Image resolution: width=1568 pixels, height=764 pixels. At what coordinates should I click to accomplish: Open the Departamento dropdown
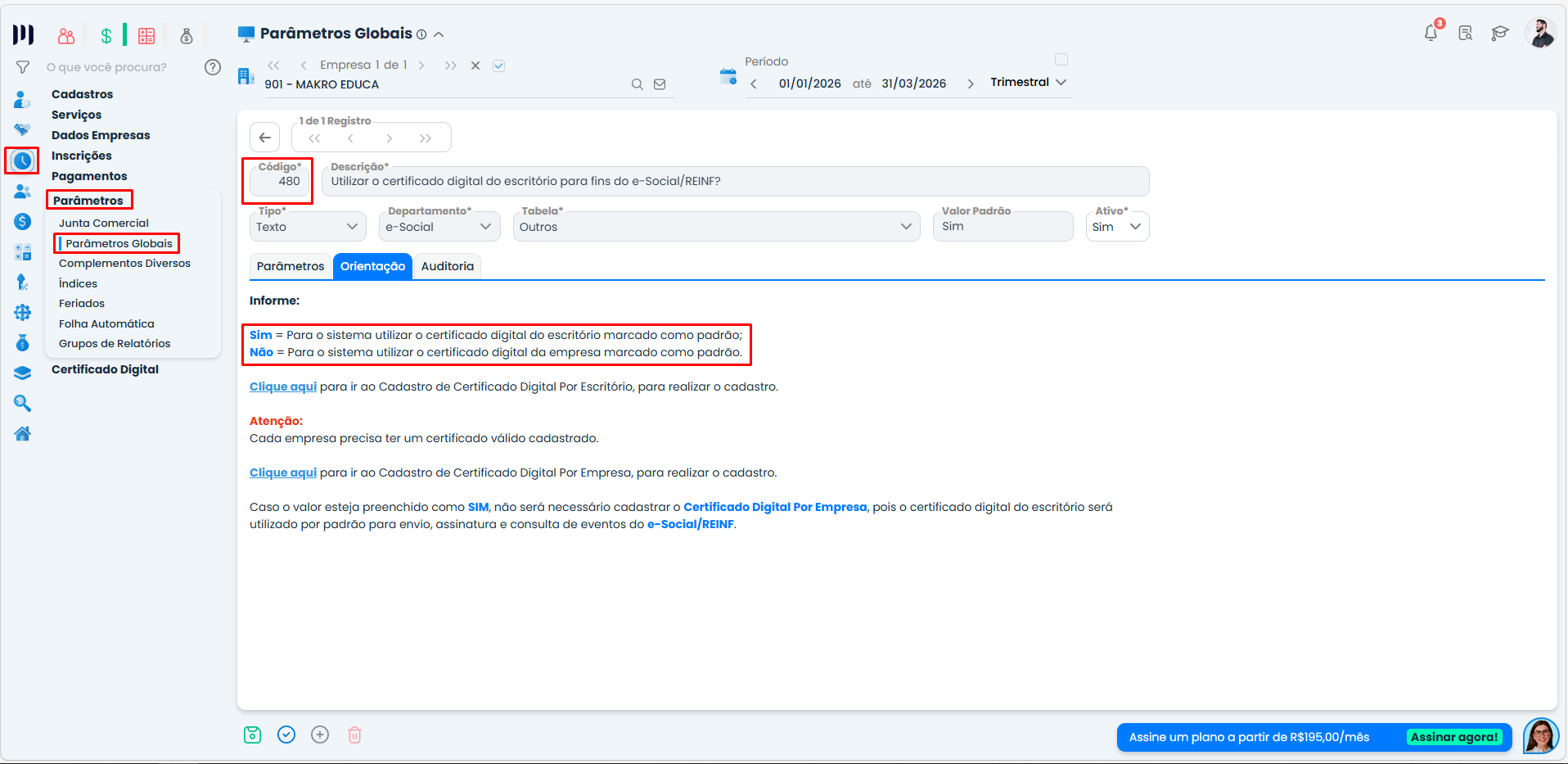point(439,227)
